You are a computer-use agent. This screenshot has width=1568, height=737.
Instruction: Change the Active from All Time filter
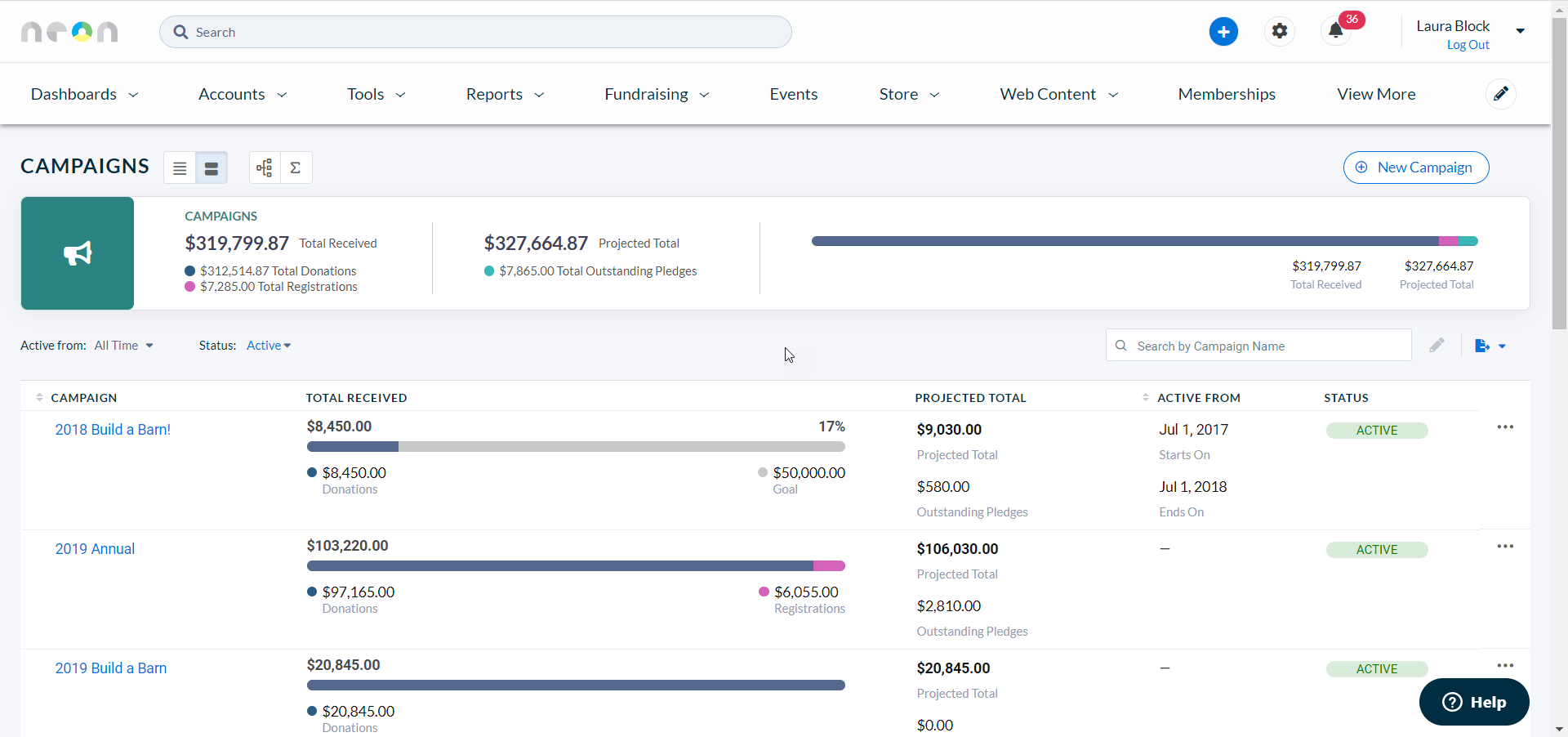pyautogui.click(x=124, y=346)
